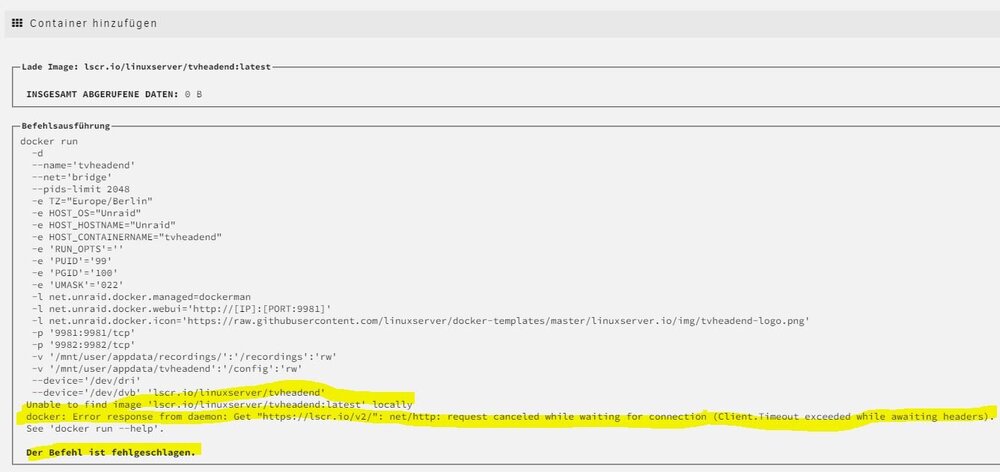This screenshot has width=1000, height=472.
Task: Click the net.unraid.docker.webui label line
Action: 182,309
